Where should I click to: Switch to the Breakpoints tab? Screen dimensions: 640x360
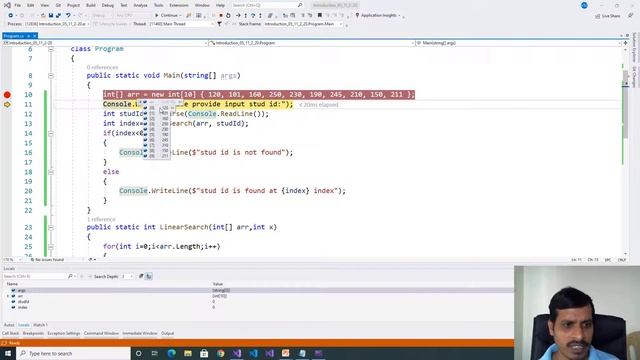pyautogui.click(x=33, y=333)
